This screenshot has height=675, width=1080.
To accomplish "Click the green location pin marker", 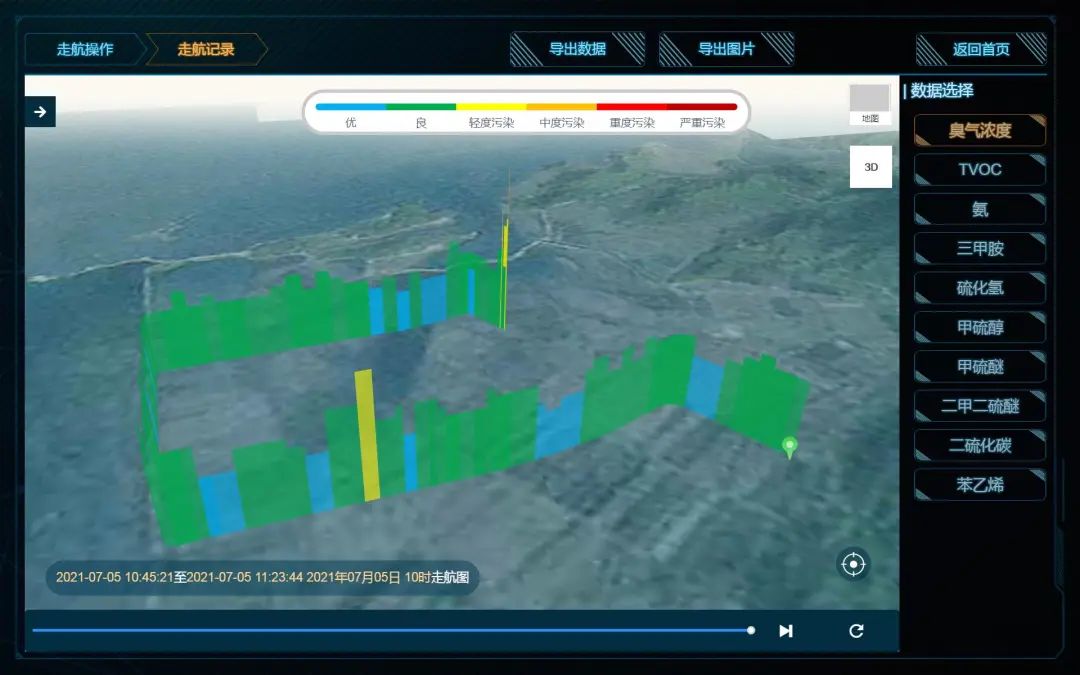I will coord(790,446).
